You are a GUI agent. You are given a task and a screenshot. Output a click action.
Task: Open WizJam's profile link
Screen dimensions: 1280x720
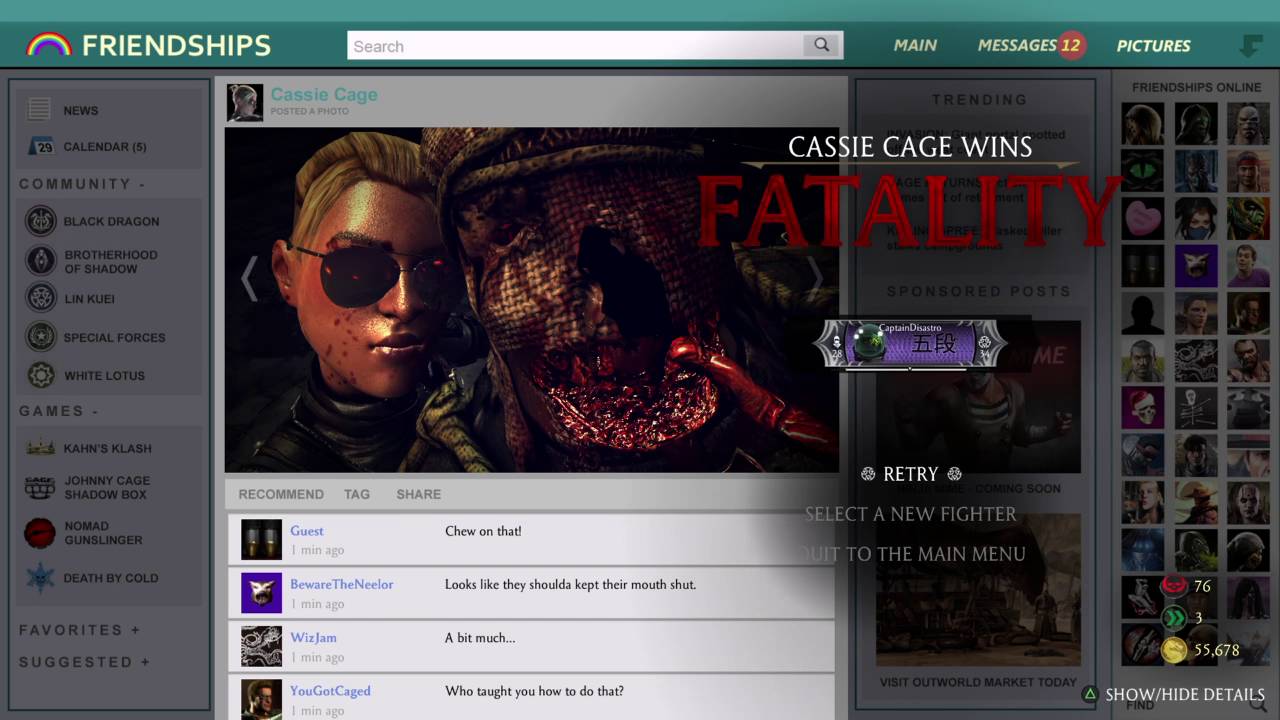click(x=313, y=638)
